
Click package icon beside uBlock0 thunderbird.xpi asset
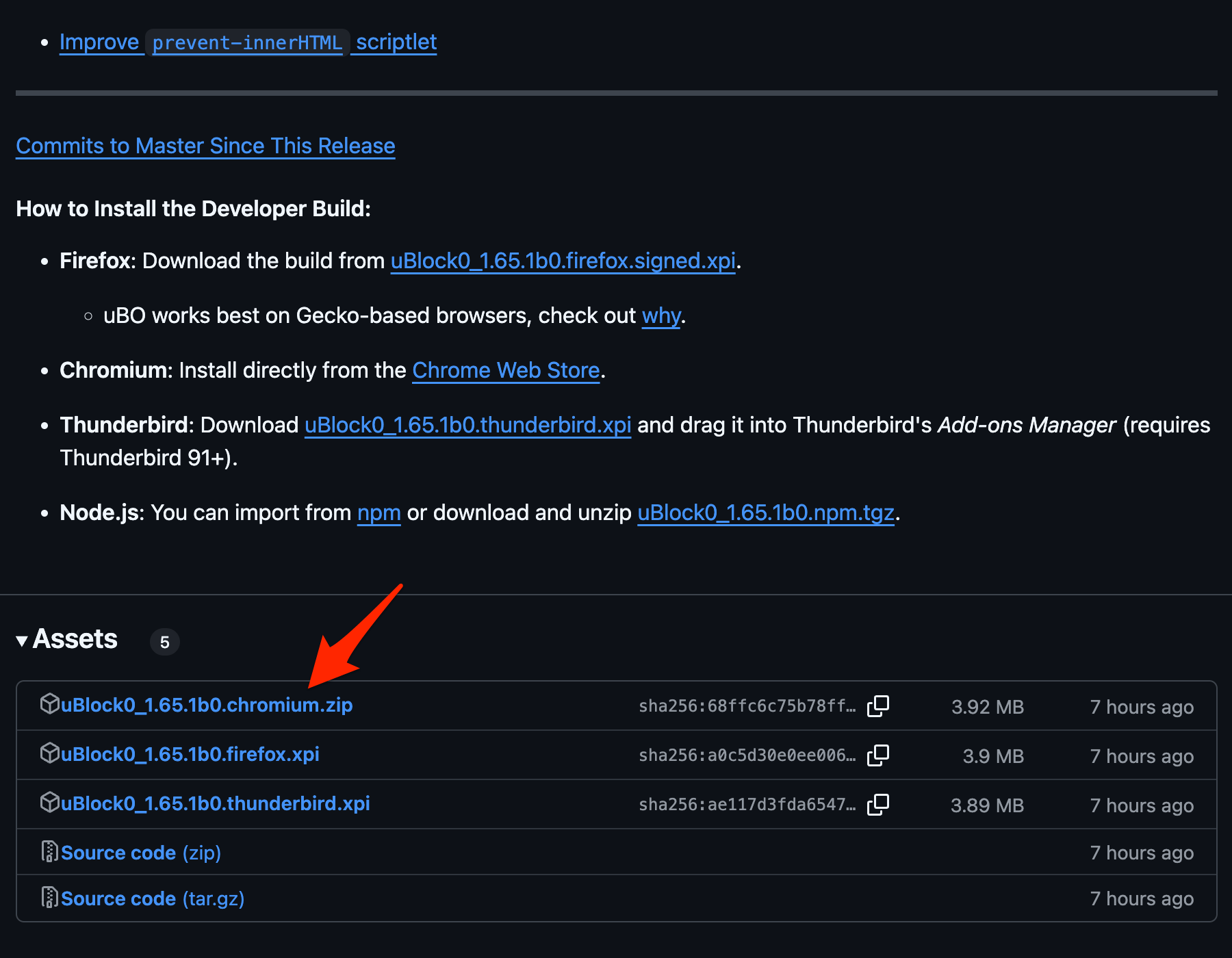tap(50, 803)
